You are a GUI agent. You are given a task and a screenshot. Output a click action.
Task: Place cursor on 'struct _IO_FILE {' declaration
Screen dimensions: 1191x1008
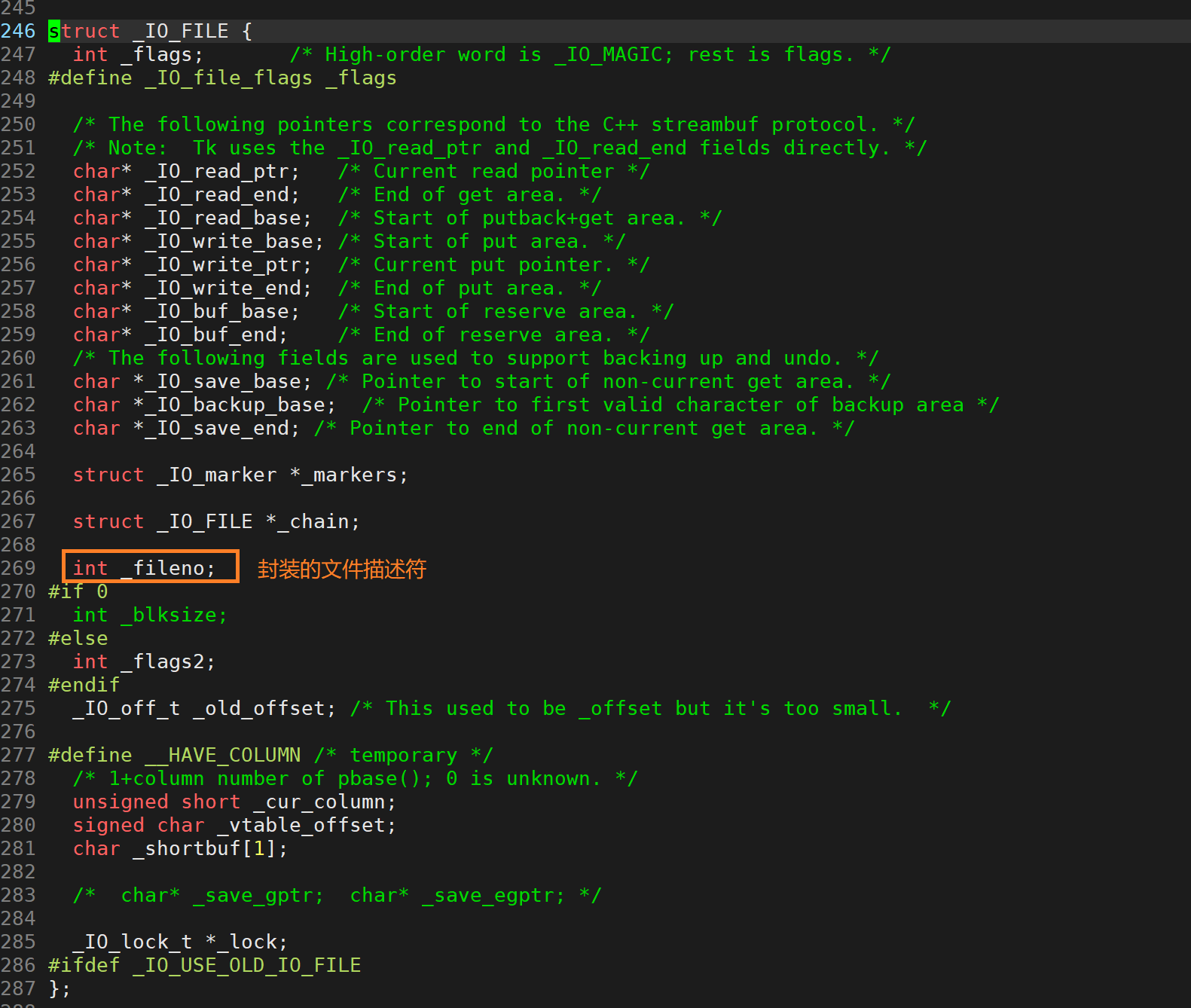tap(151, 31)
